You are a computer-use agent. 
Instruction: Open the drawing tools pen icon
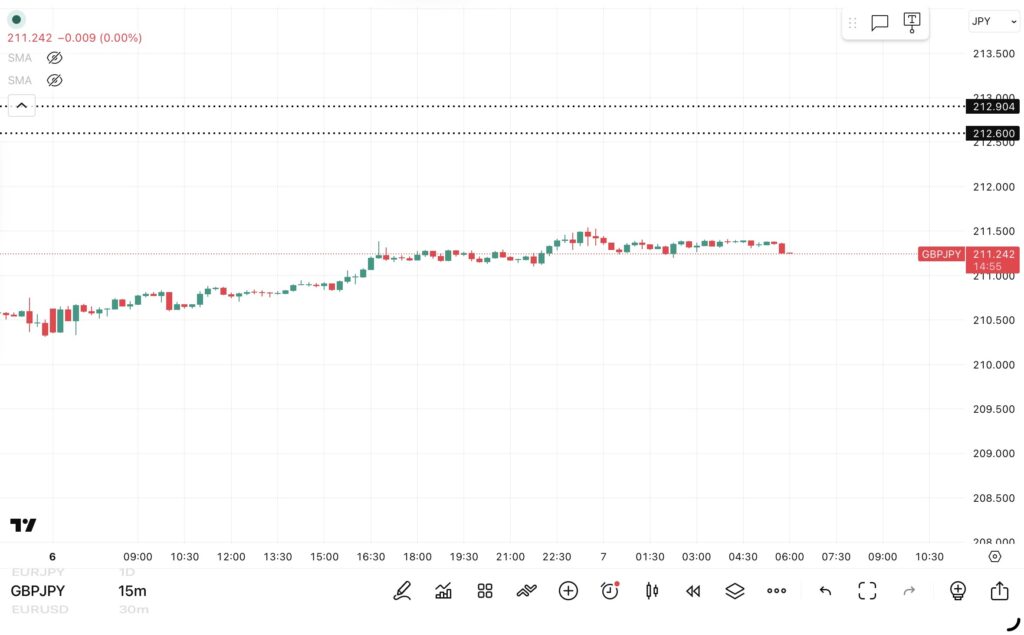point(402,591)
